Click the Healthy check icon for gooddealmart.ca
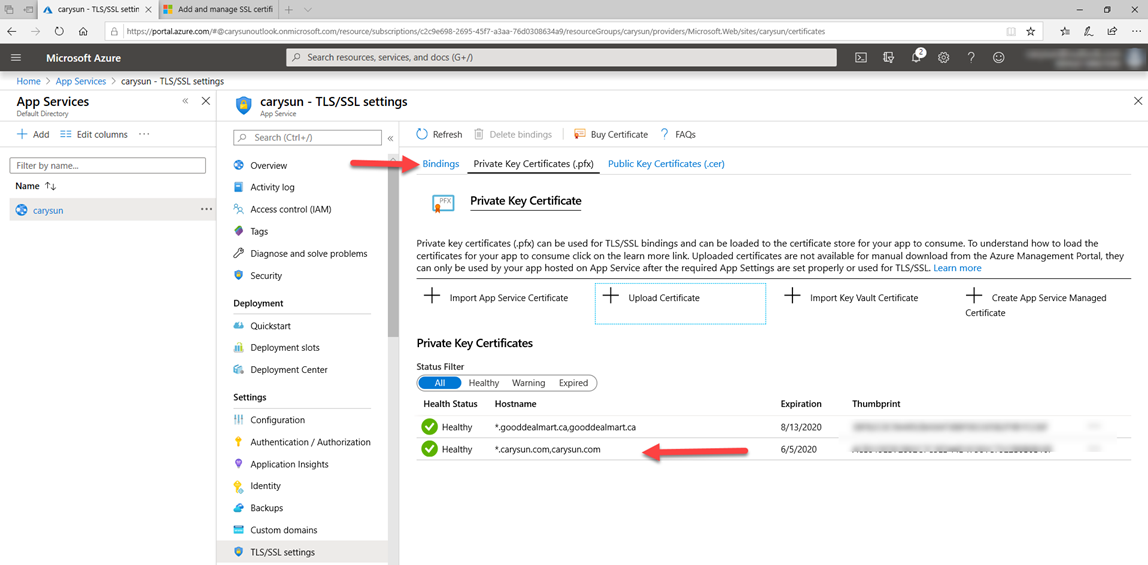This screenshot has width=1148, height=565. point(428,427)
